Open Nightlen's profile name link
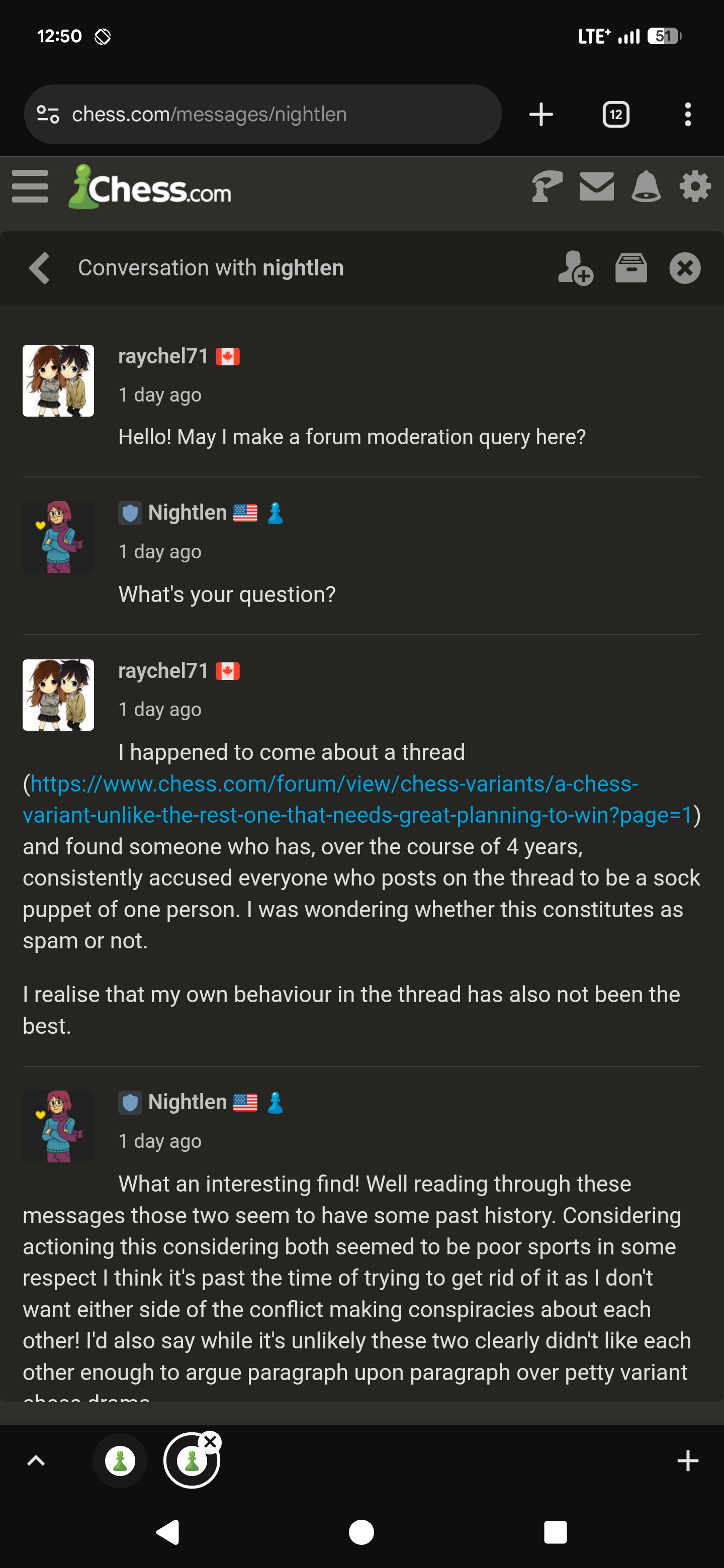The height and width of the screenshot is (1568, 724). [x=188, y=513]
